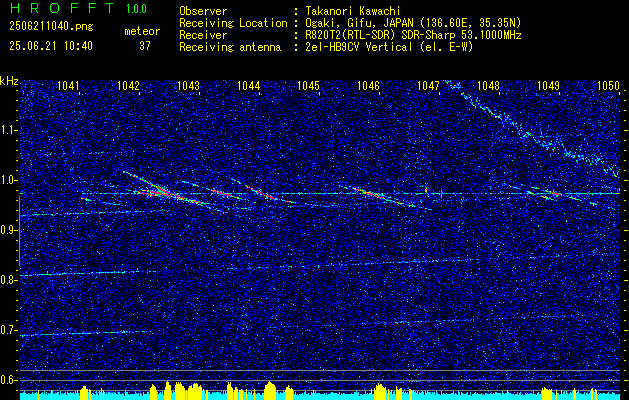Select the observer name Takanori Kawachi
The image size is (629, 400).
coord(352,11)
